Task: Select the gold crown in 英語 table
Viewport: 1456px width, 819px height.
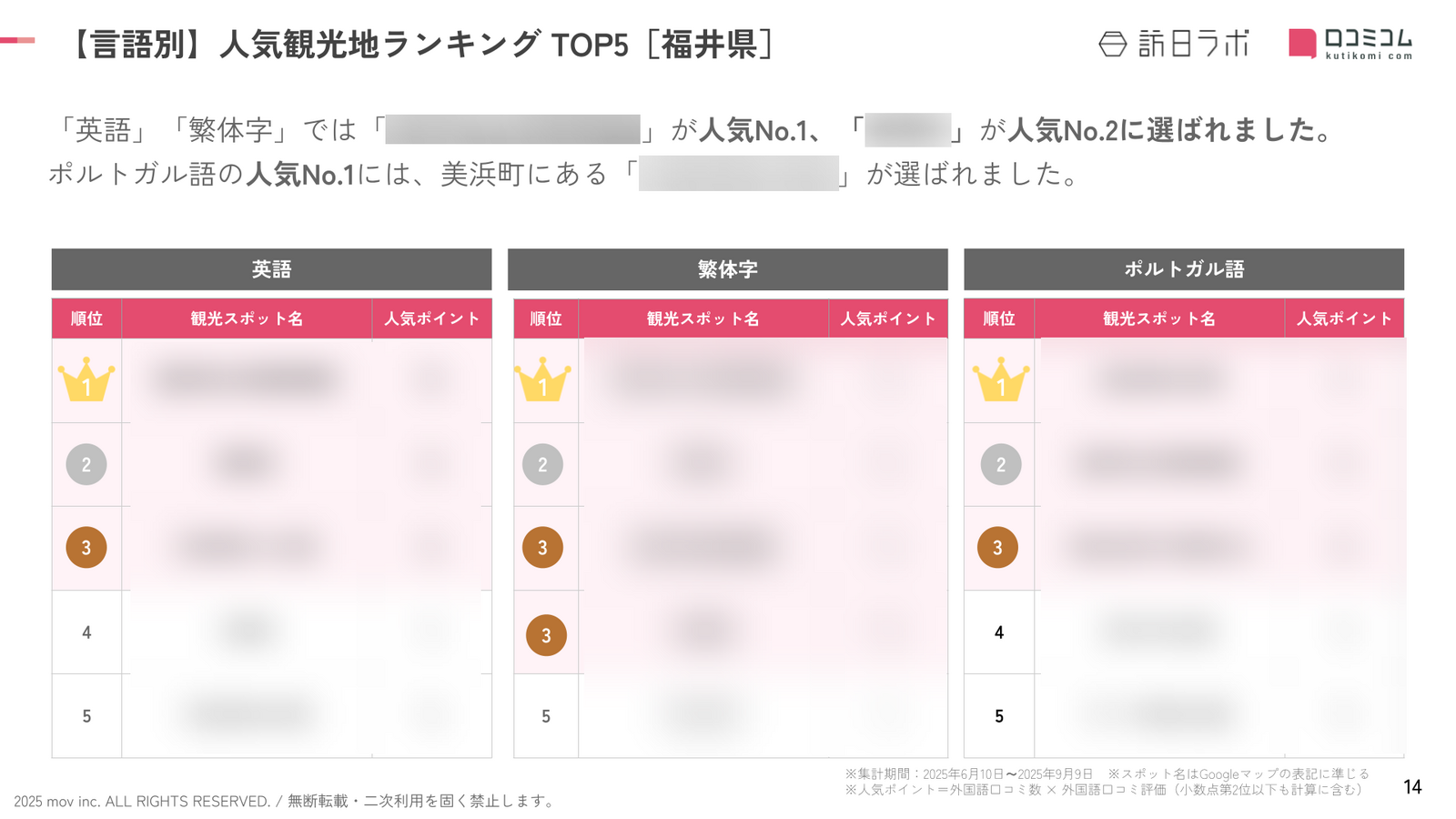Action: (86, 380)
